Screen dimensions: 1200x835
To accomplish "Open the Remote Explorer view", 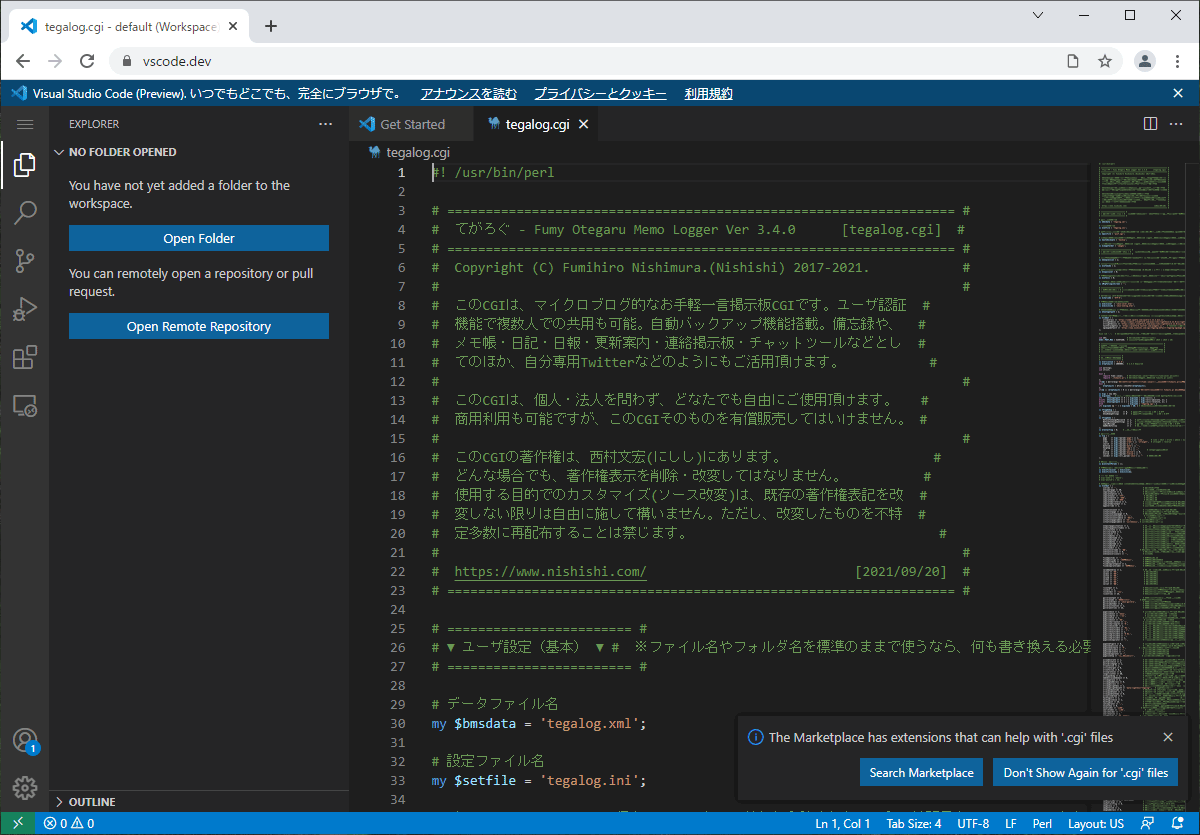I will point(25,405).
